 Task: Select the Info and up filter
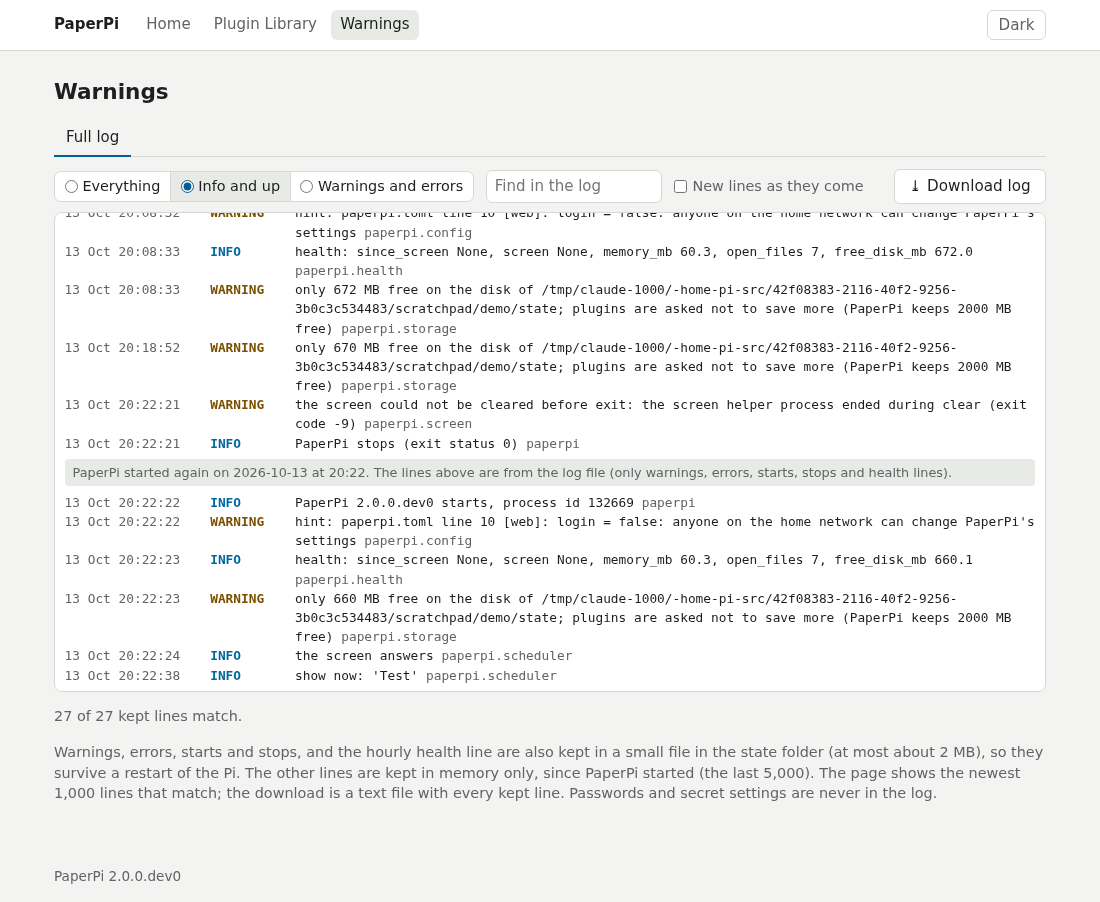pos(230,187)
